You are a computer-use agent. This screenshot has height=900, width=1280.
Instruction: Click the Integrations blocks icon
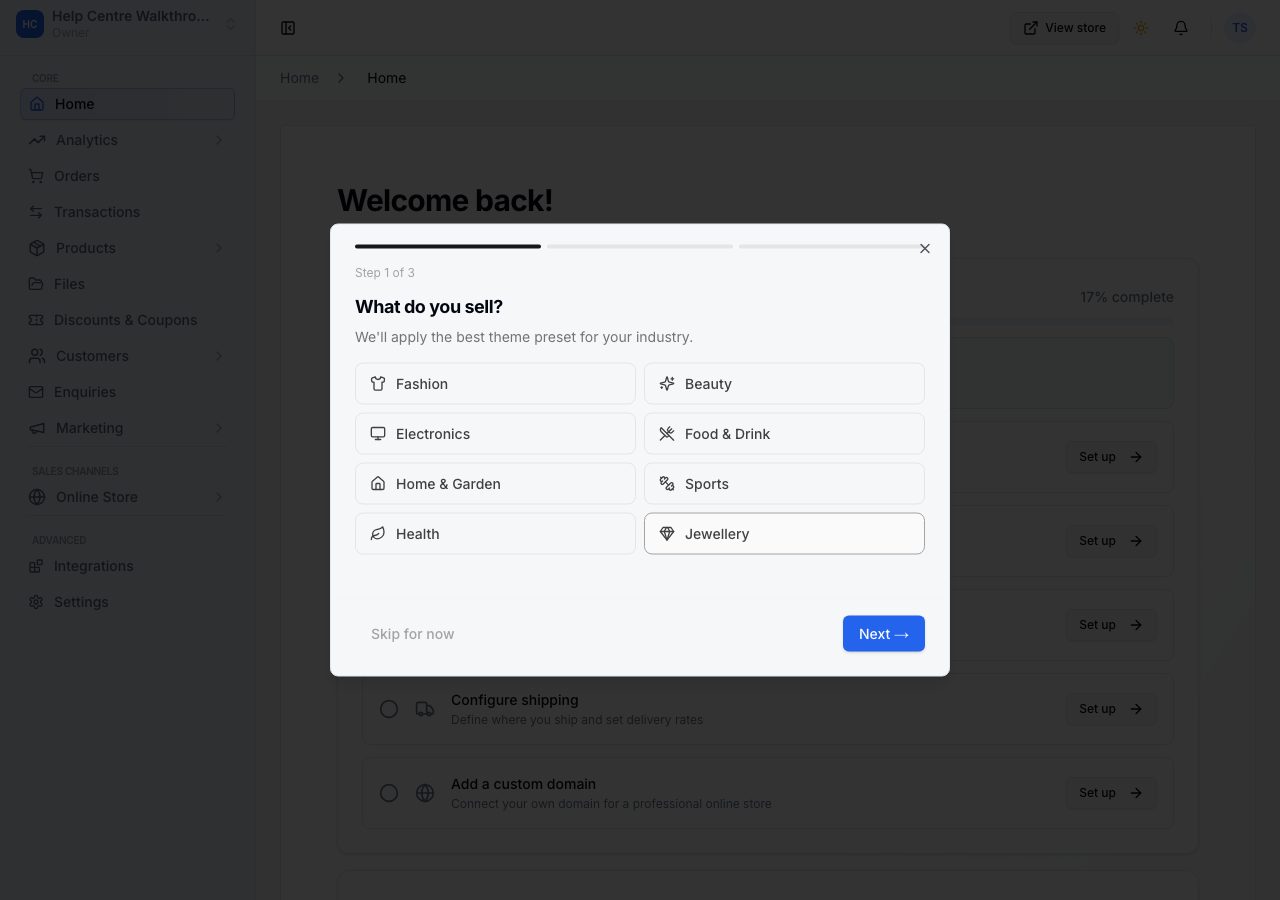click(x=36, y=566)
